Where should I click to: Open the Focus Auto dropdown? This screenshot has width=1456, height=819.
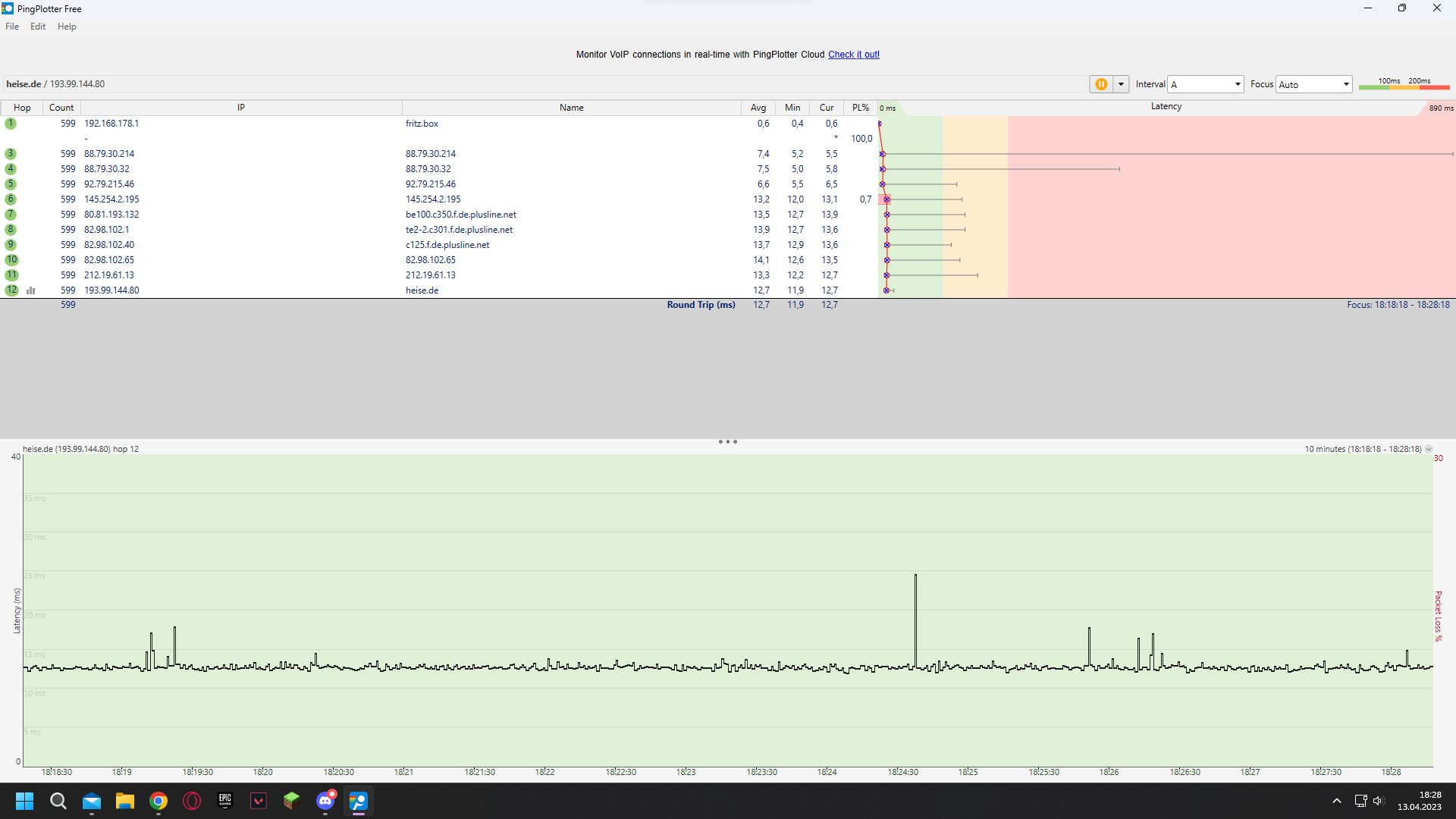(x=1346, y=84)
